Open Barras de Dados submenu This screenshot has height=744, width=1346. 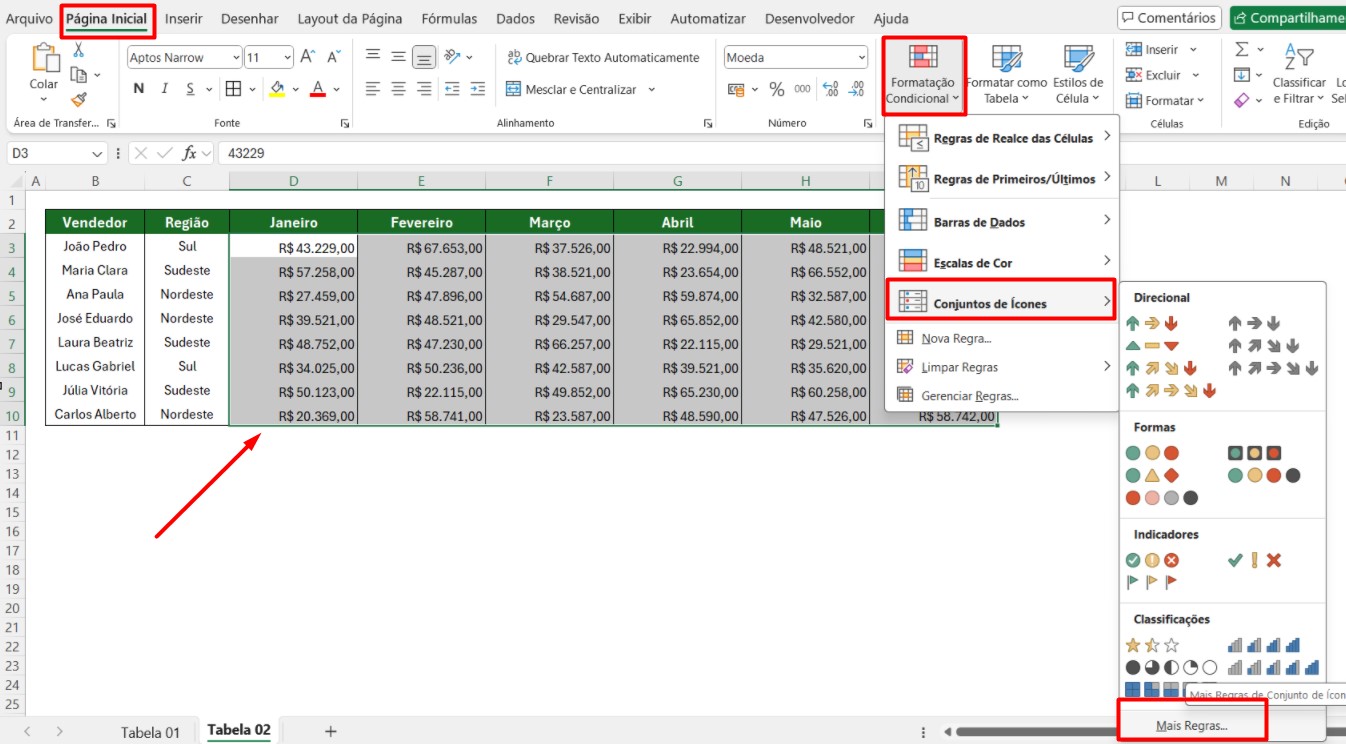coord(1002,221)
